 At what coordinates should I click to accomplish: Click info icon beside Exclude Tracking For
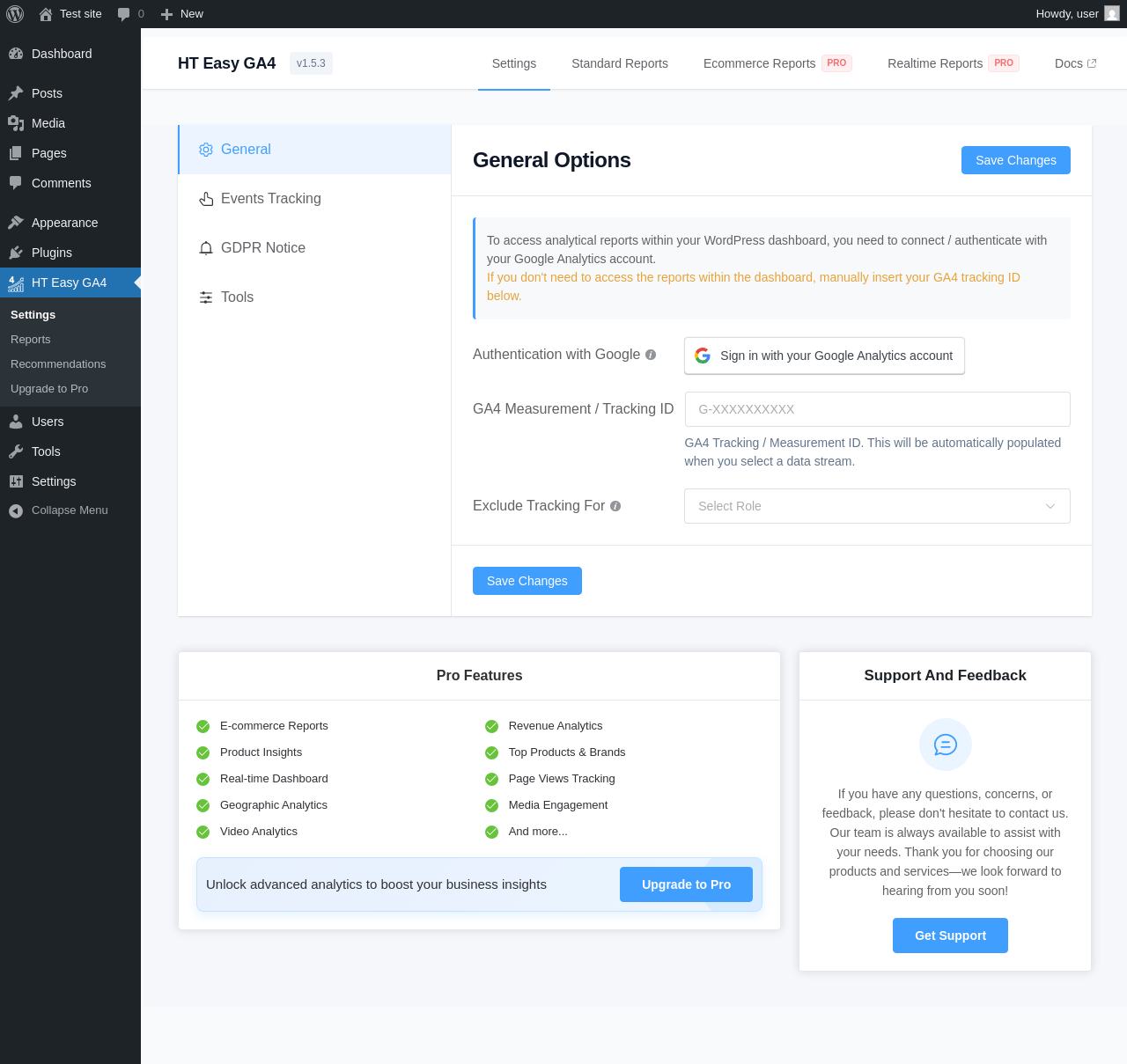click(x=615, y=506)
